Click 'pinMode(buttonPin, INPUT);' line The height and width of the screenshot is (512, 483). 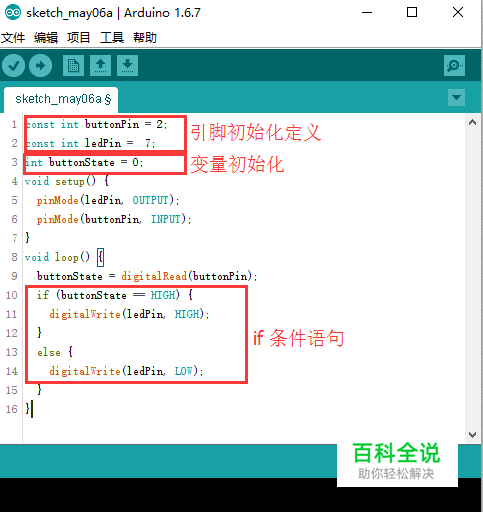point(114,220)
